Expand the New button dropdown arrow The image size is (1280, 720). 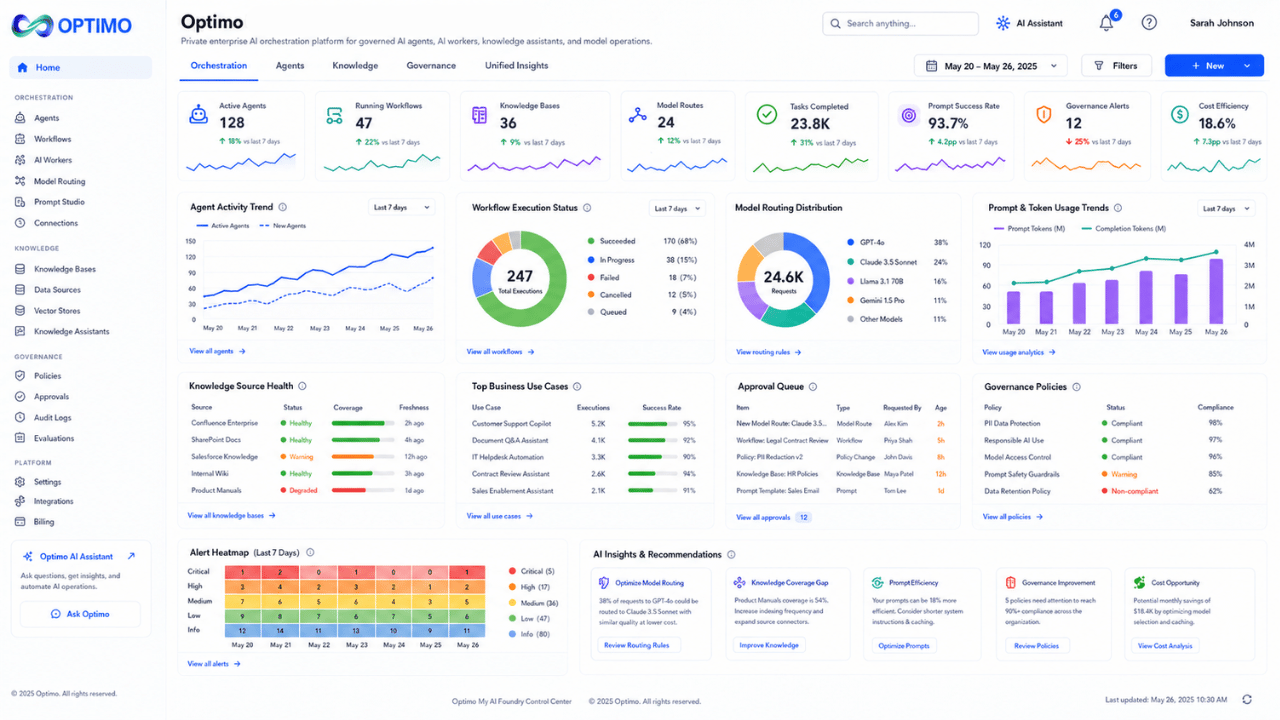[x=1247, y=66]
